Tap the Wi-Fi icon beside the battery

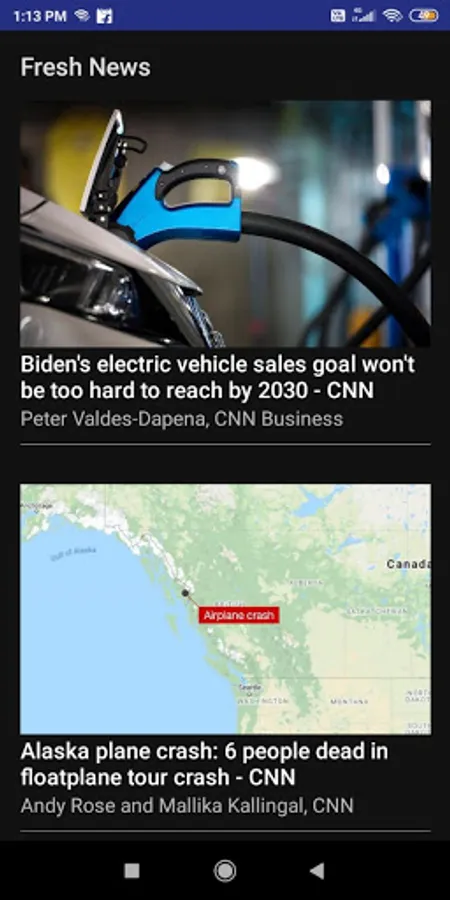click(x=393, y=15)
